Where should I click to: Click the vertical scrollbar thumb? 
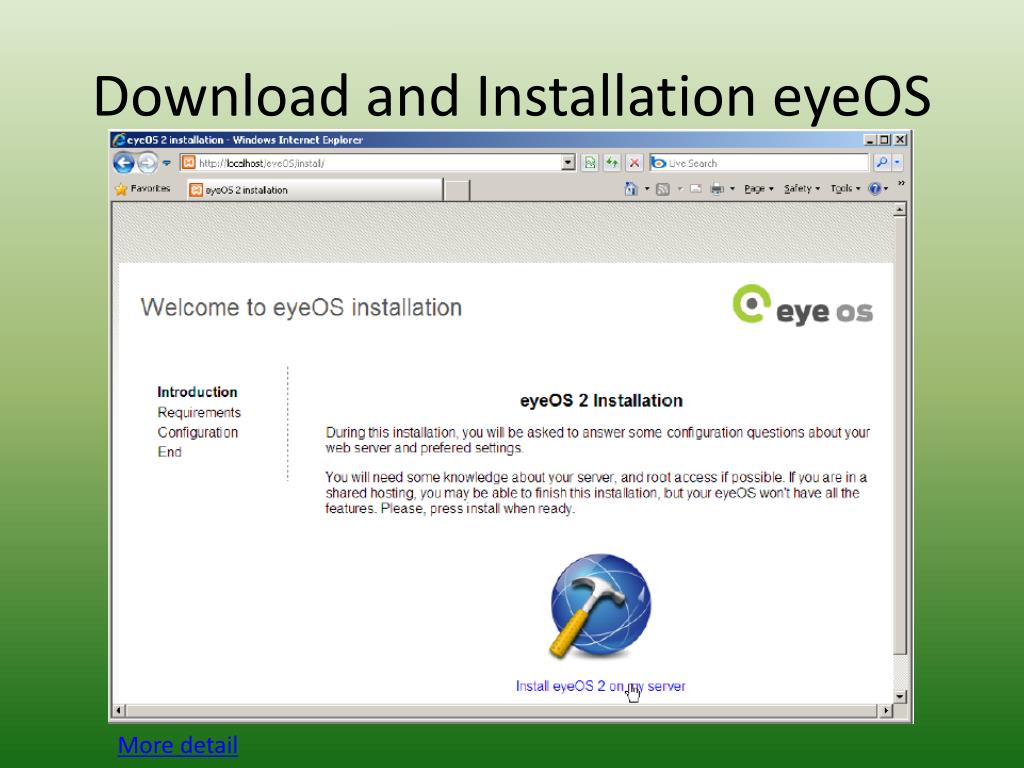(x=900, y=436)
